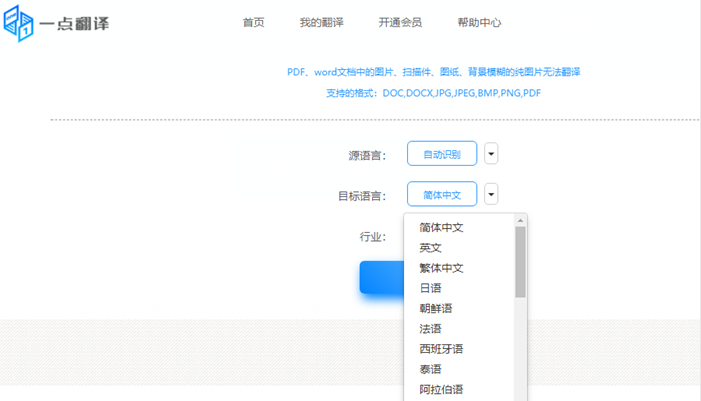Select 简体中文 in the language list
Screen dimensions: 701x401
coord(441,228)
